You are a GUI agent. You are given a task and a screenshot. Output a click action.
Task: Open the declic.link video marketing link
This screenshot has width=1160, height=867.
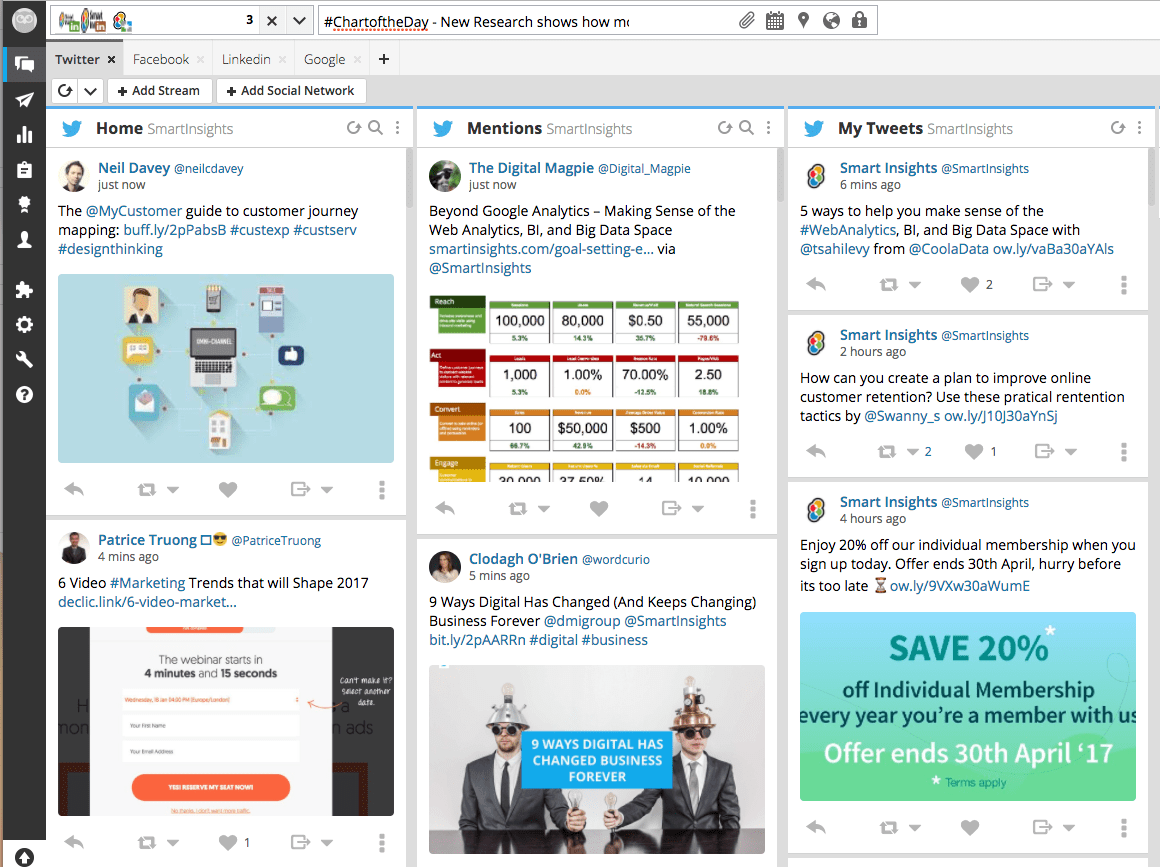147,602
